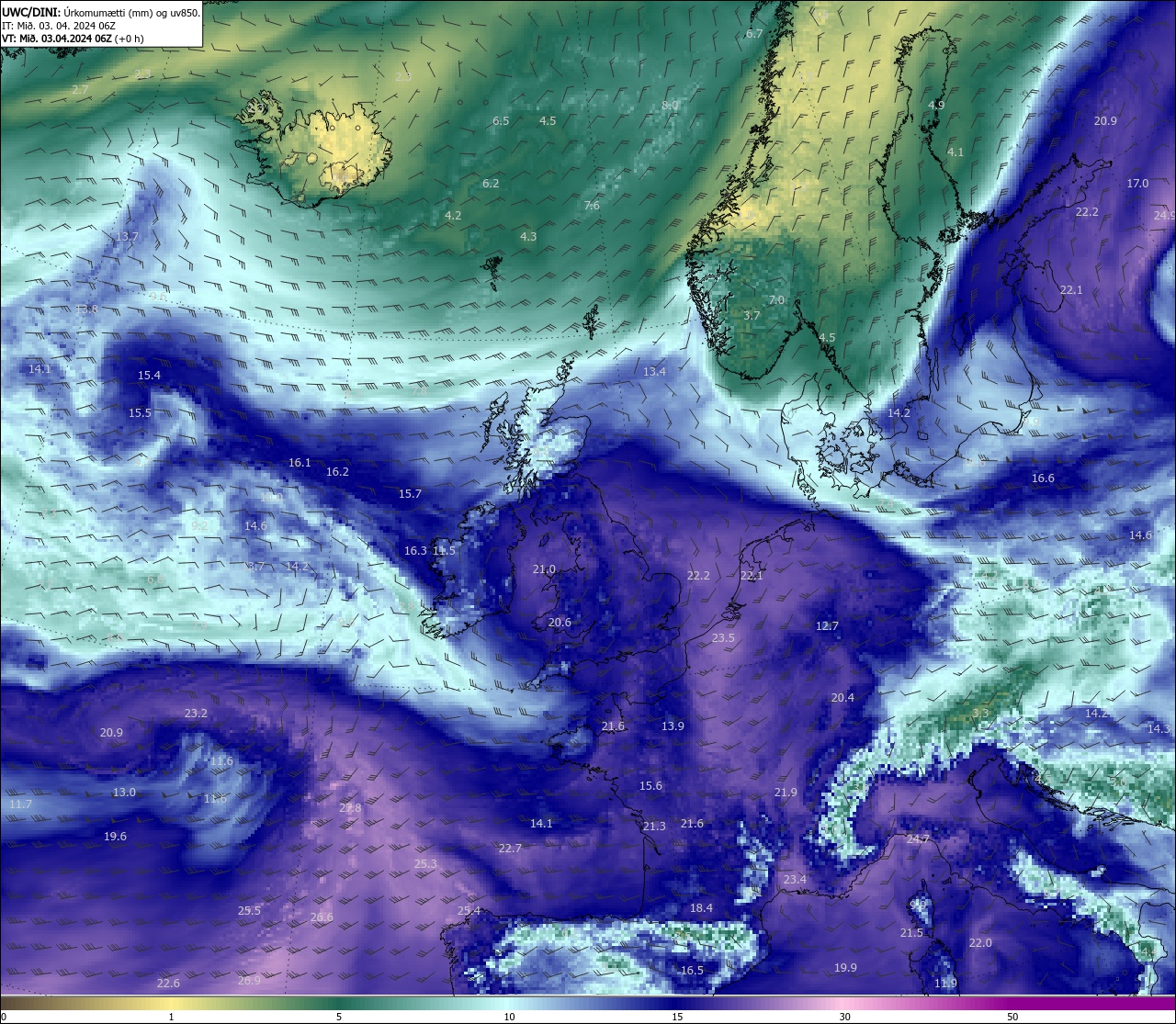Click the map value "4.9"
The image size is (1176, 1024).
tap(936, 106)
